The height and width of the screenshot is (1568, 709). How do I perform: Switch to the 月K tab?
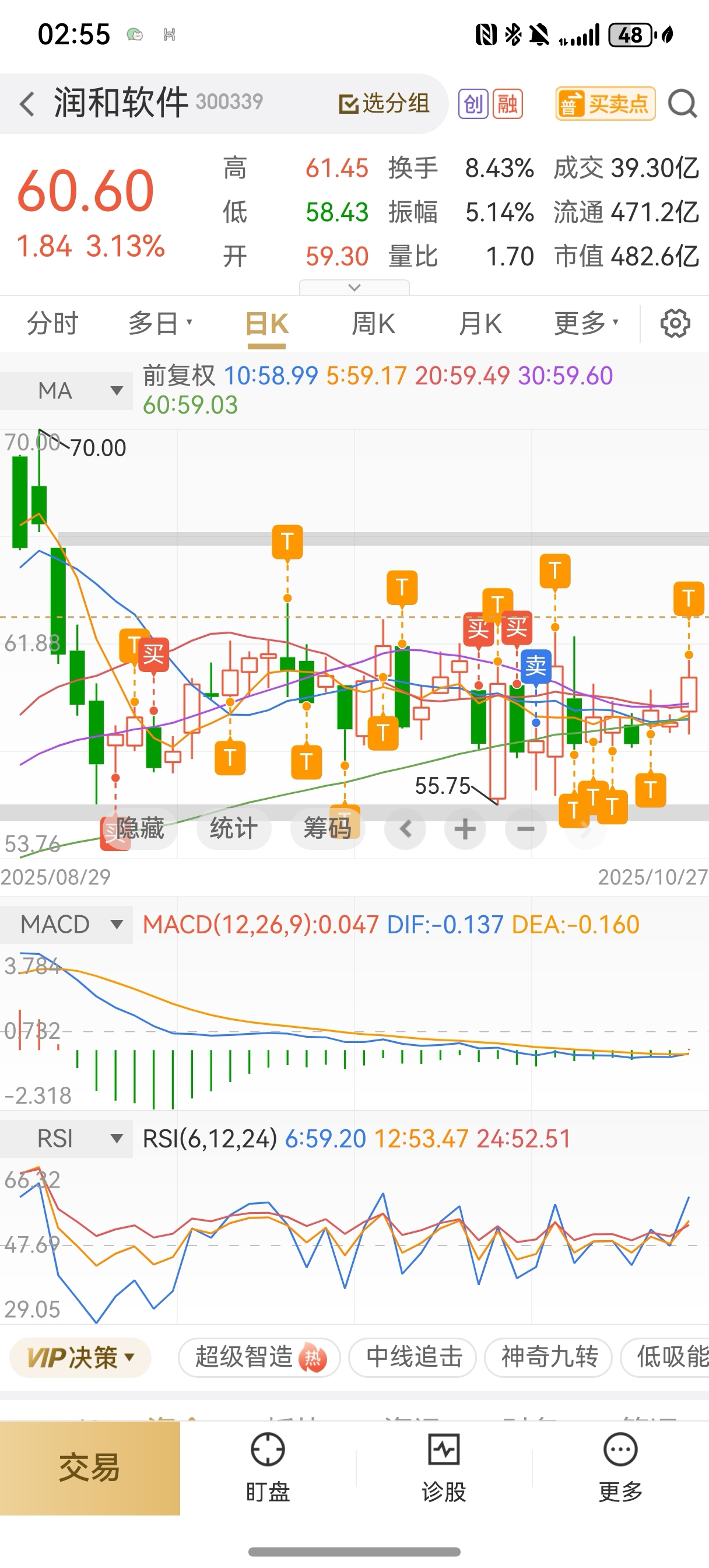(480, 323)
